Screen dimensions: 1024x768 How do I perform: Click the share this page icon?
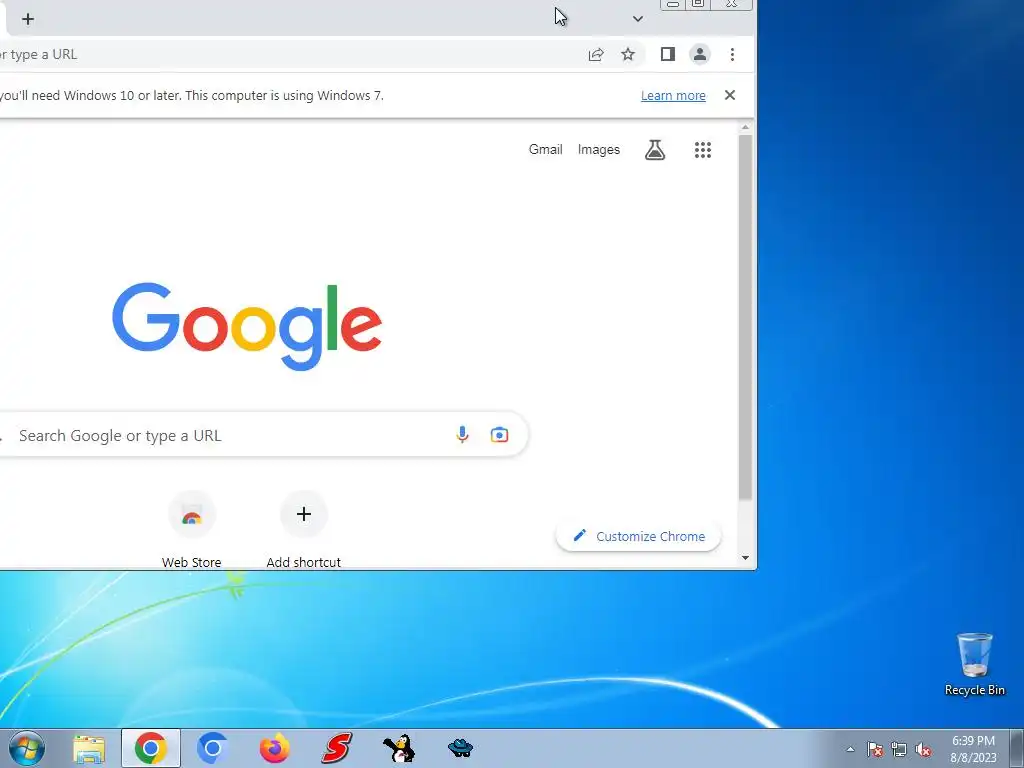pos(596,54)
